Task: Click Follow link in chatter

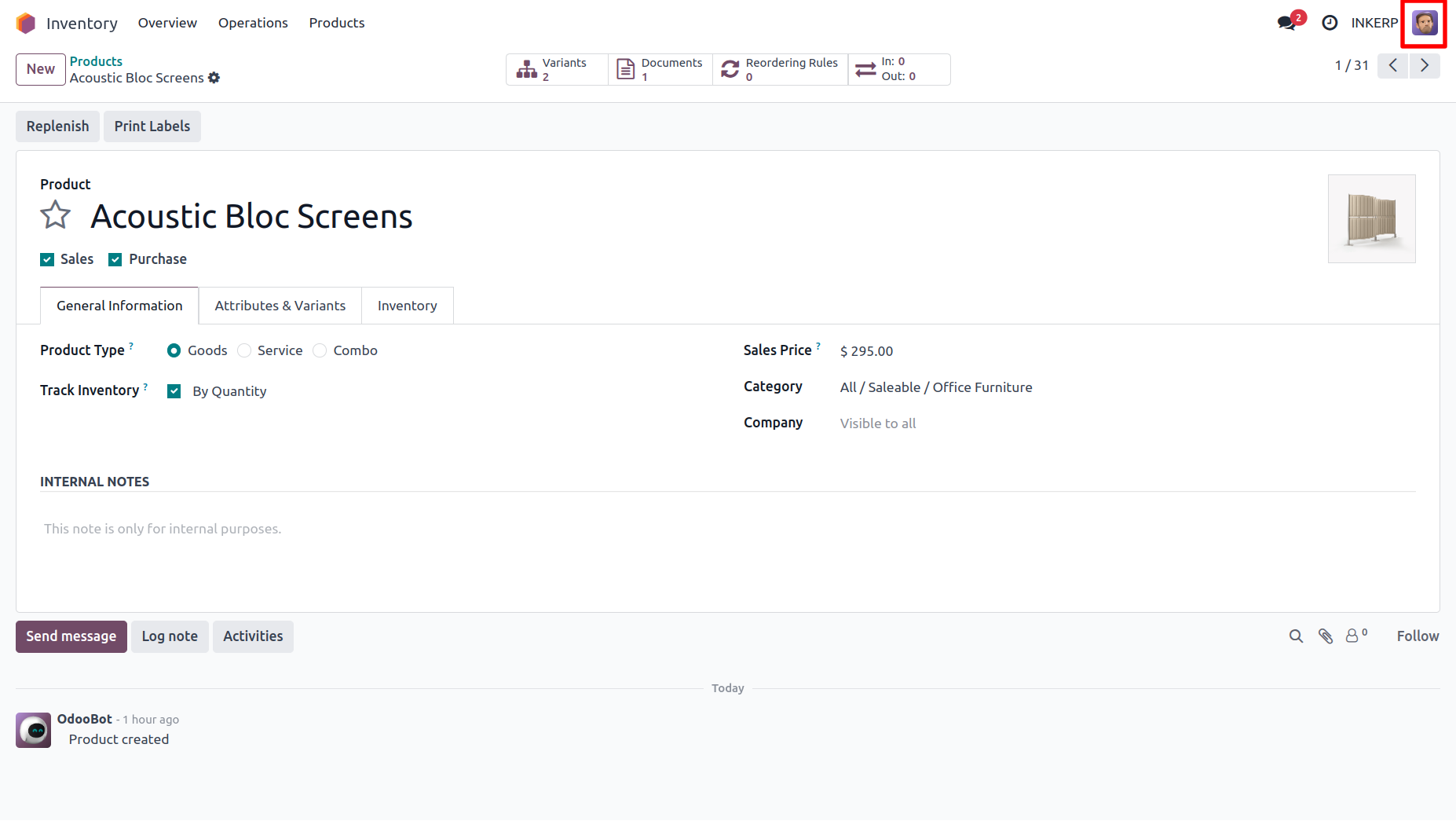Action: [x=1418, y=636]
